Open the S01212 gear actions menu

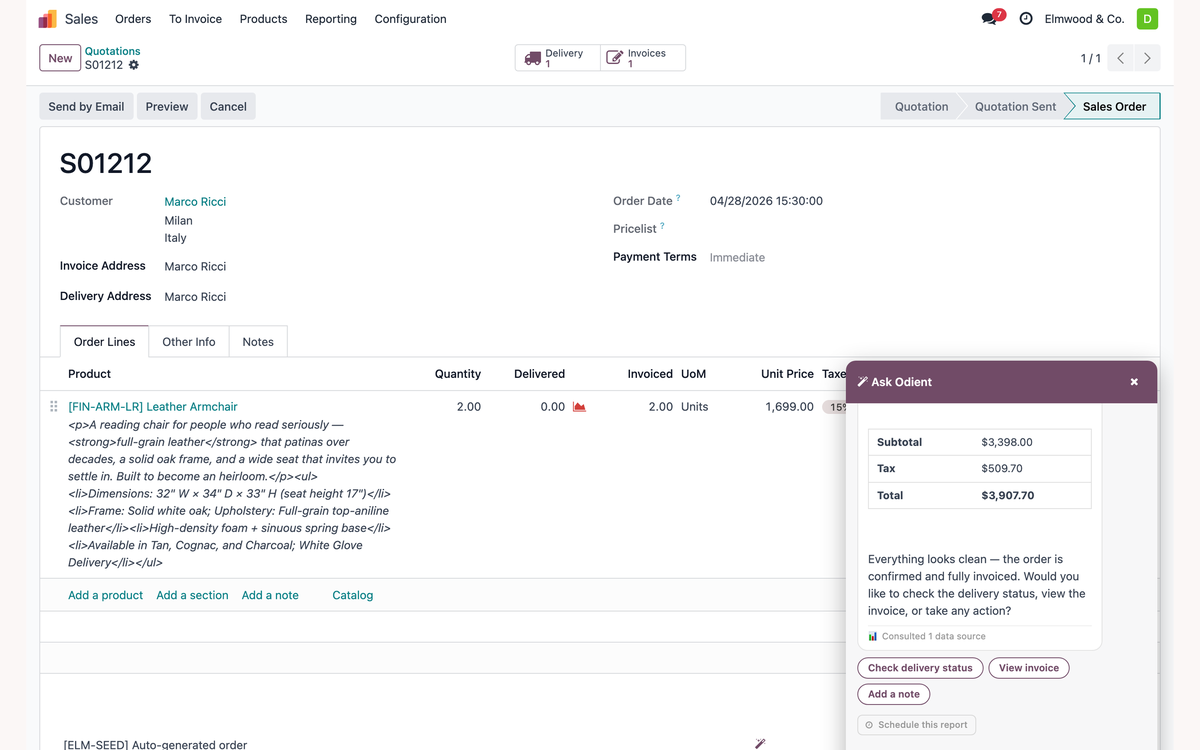[x=134, y=65]
